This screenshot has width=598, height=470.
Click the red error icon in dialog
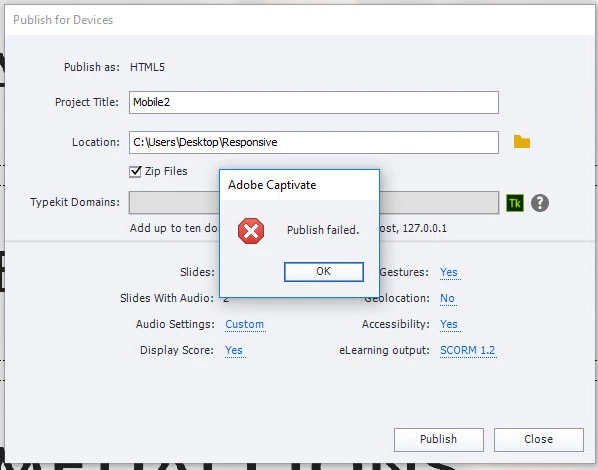click(251, 231)
